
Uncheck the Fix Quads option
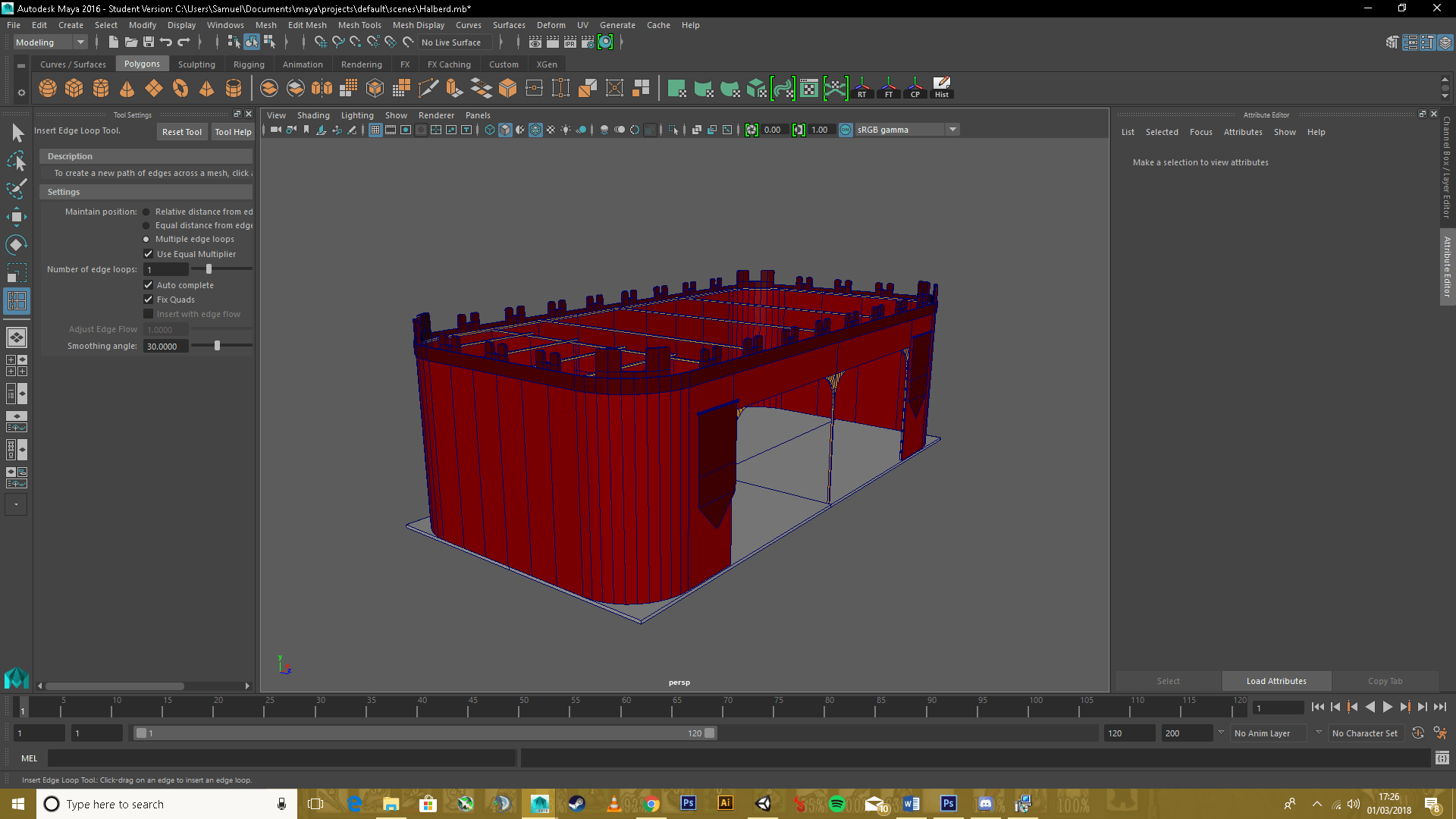click(x=149, y=300)
